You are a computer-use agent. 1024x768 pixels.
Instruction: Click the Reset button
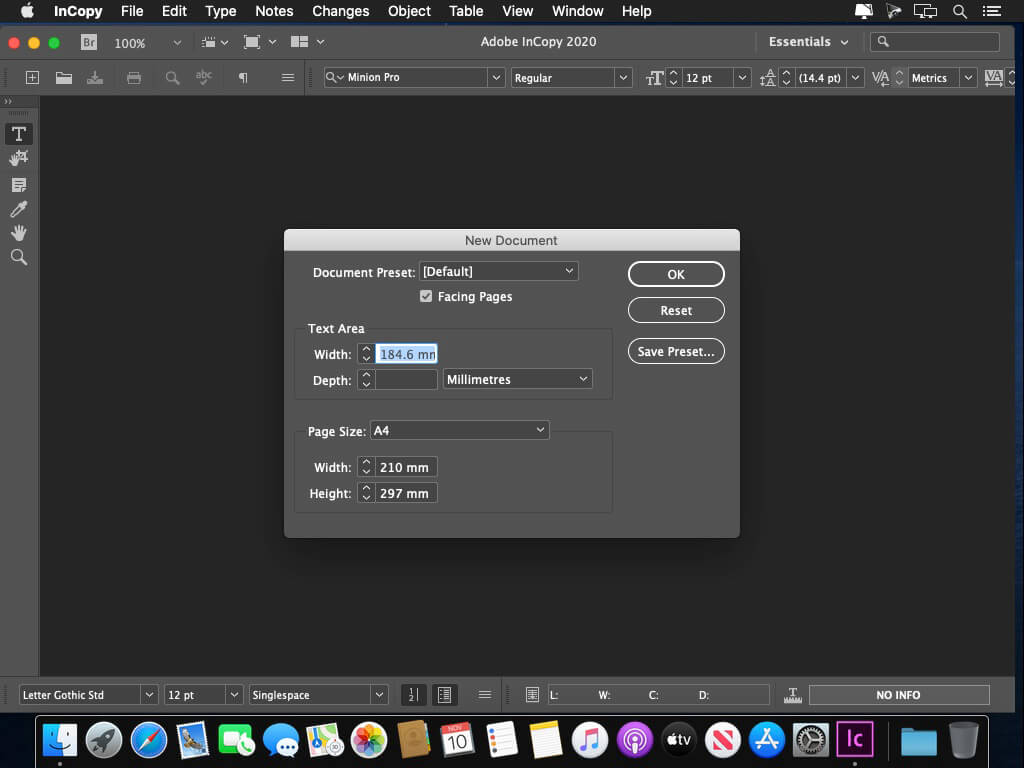point(676,310)
